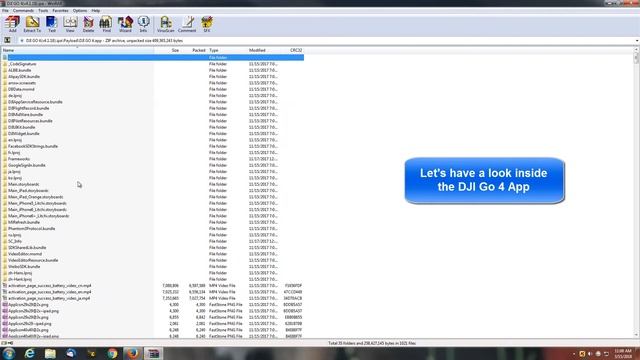Click the Test archive icon
This screenshot has width=640, height=360.
[x=52, y=24]
